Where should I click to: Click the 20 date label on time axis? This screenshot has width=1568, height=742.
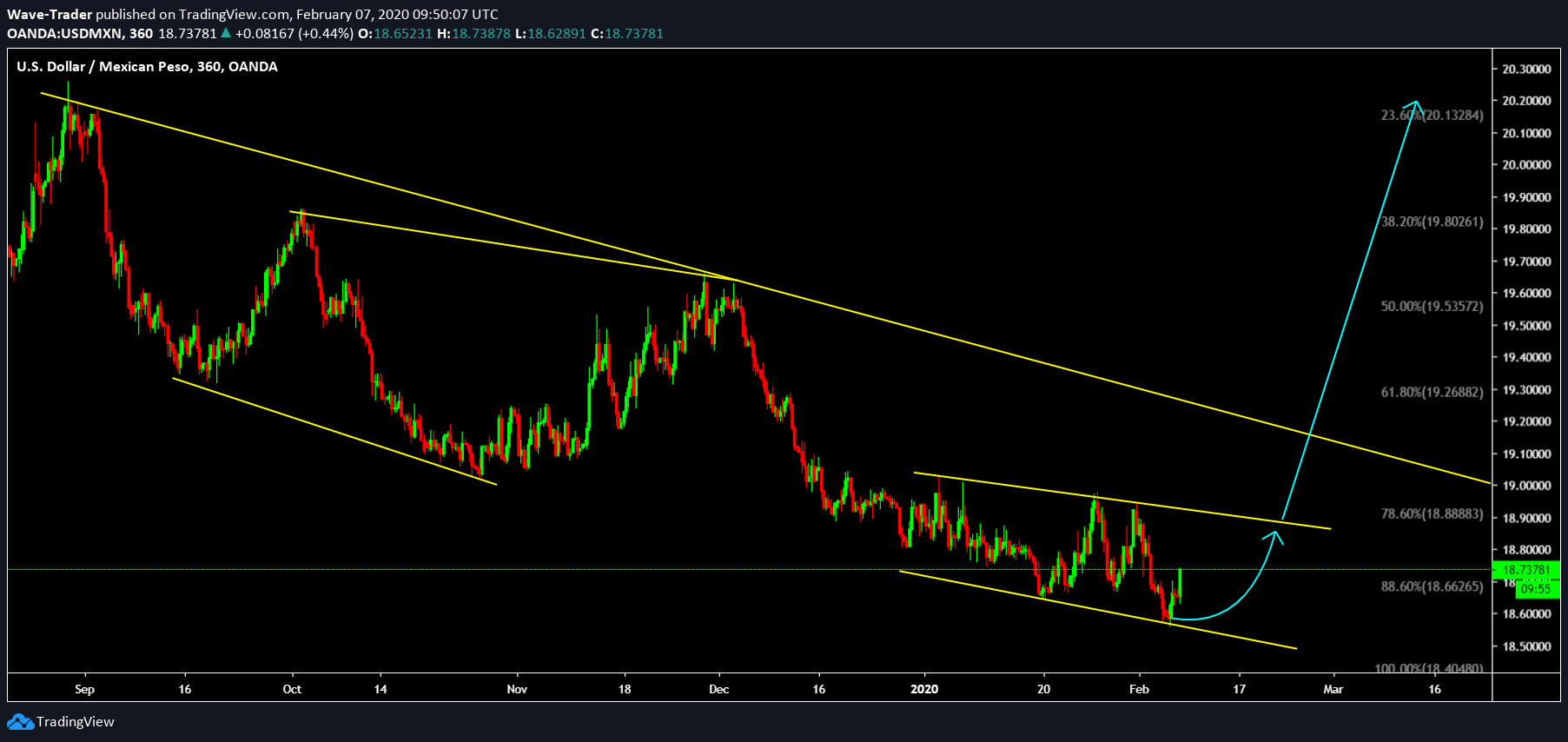[1043, 689]
